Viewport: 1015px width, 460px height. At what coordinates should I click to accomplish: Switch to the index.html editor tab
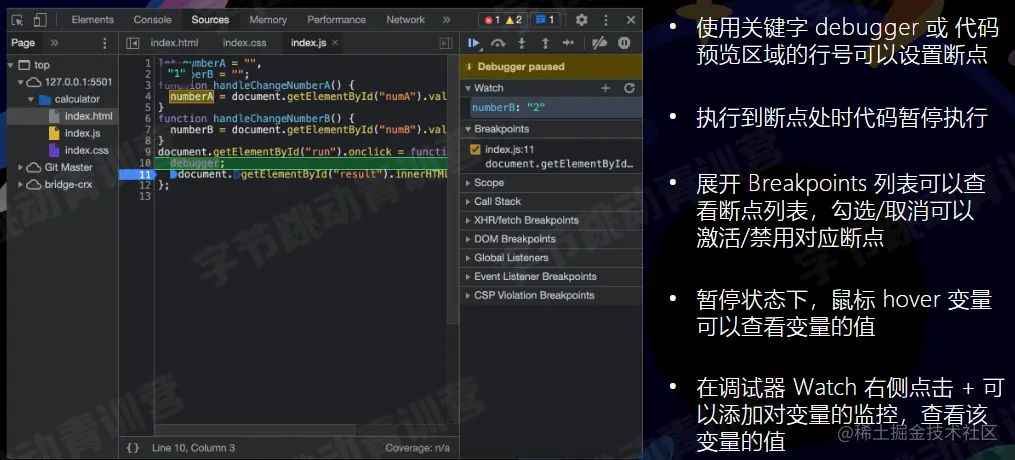click(175, 43)
